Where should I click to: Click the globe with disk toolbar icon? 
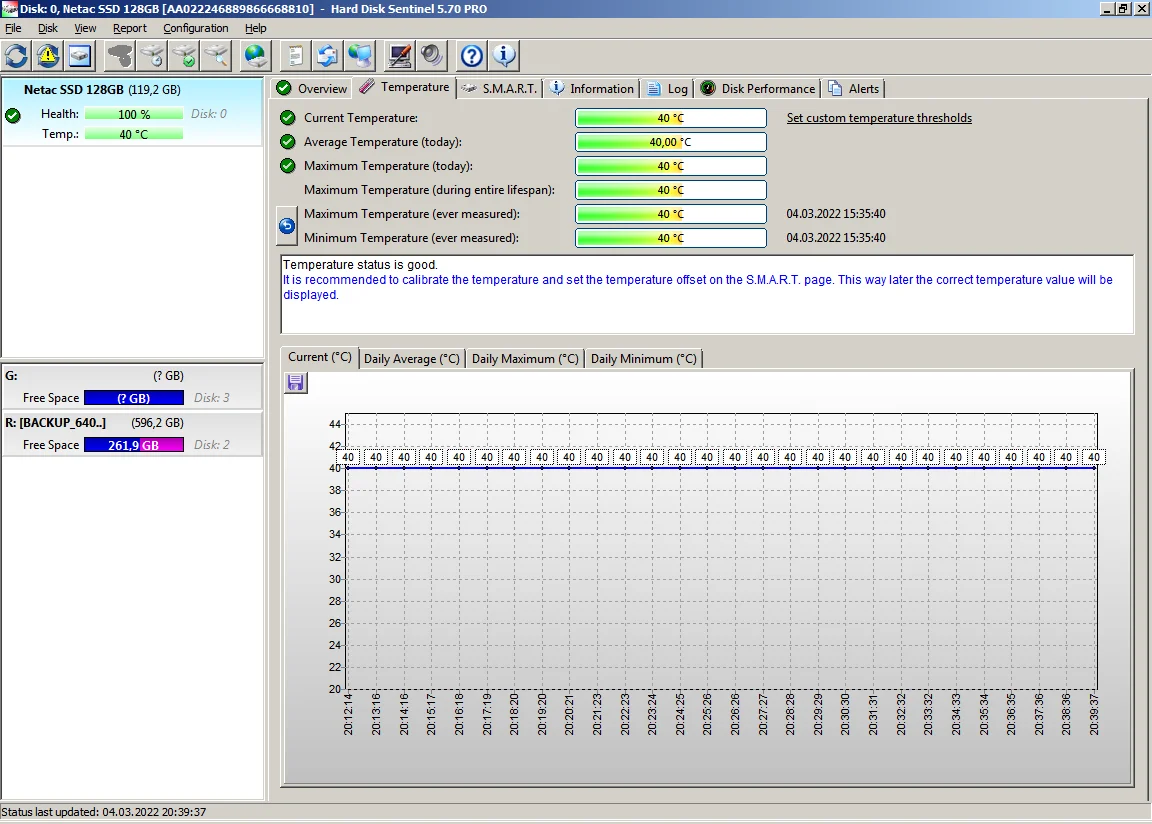click(x=256, y=55)
